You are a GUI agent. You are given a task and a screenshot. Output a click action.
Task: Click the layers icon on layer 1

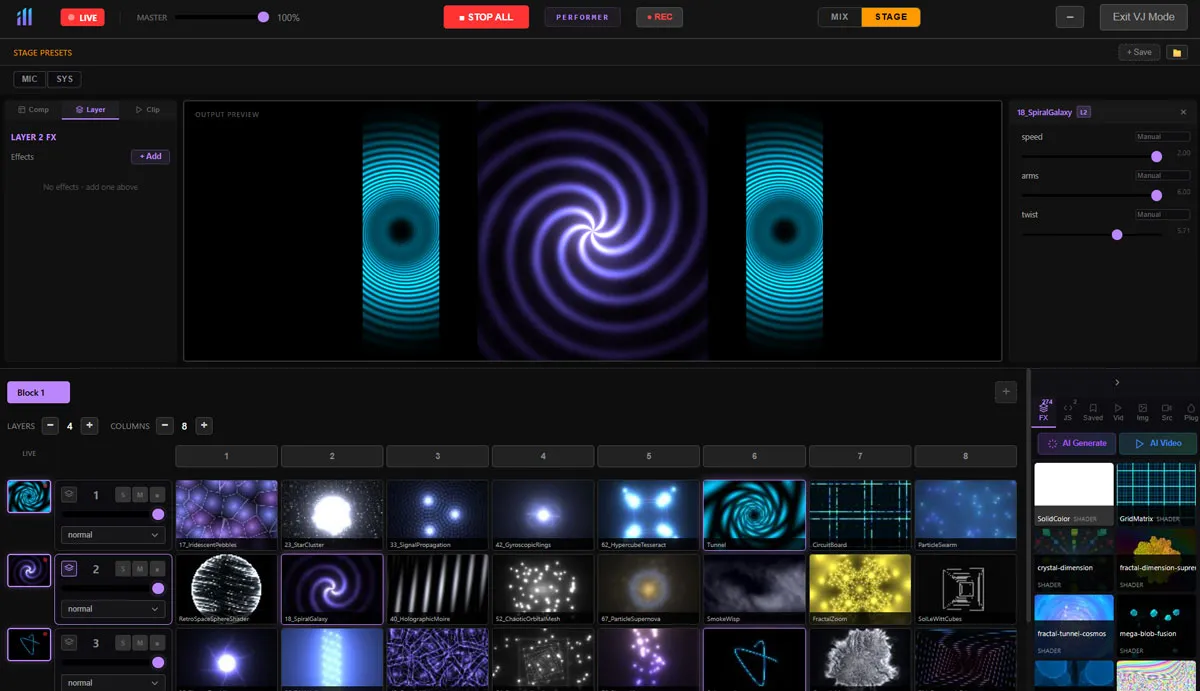[69, 494]
